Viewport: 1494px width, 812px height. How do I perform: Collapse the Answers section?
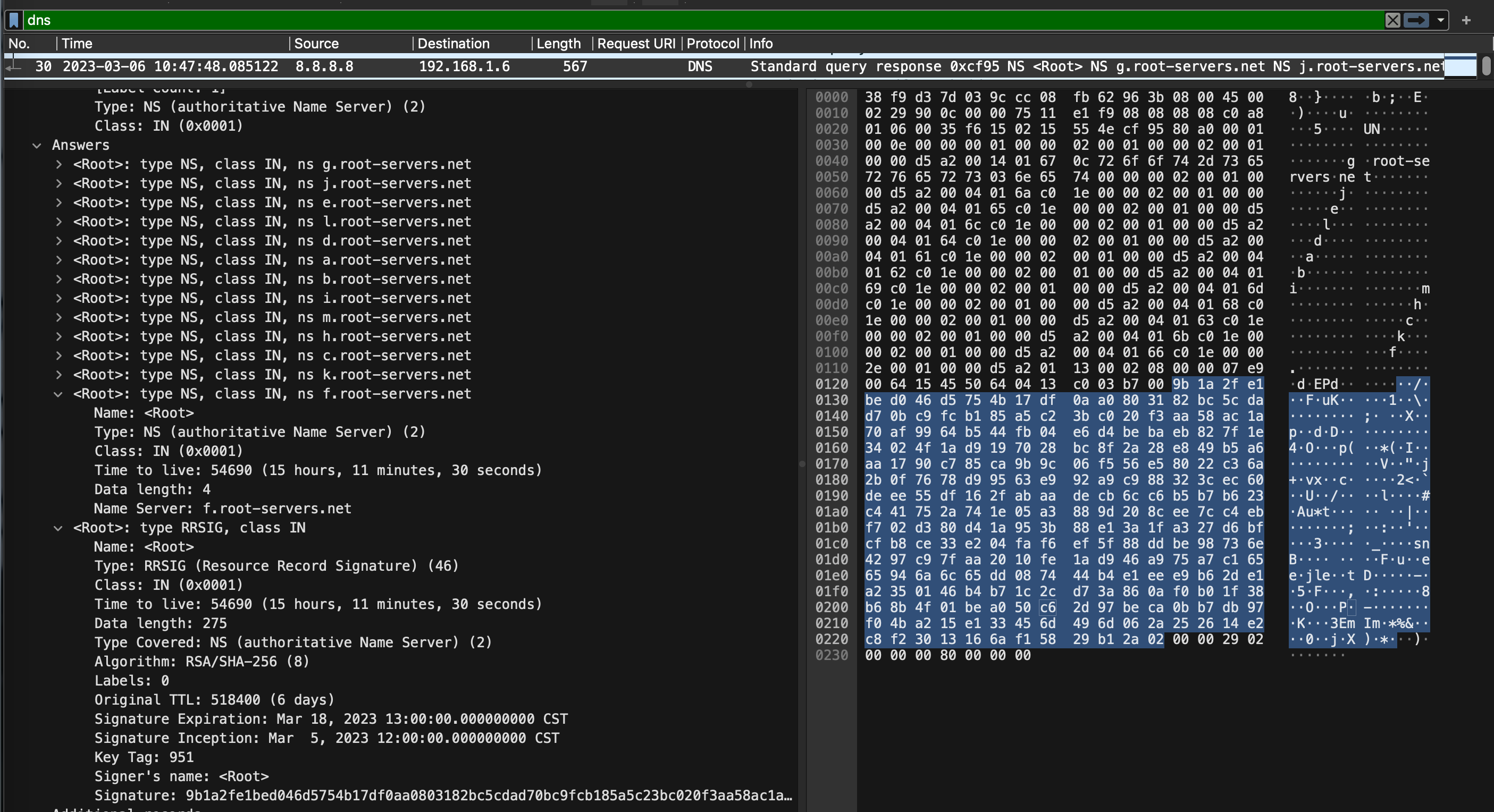(x=37, y=146)
